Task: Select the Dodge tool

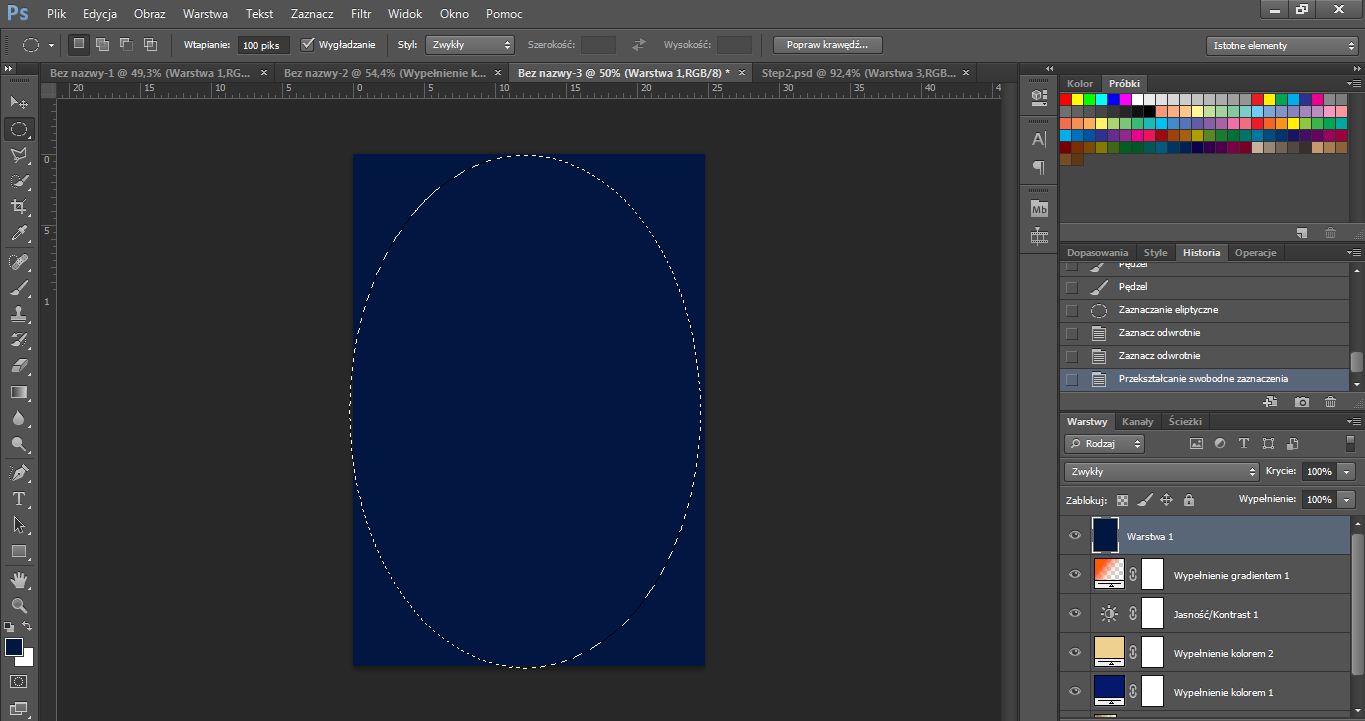Action: pyautogui.click(x=19, y=444)
